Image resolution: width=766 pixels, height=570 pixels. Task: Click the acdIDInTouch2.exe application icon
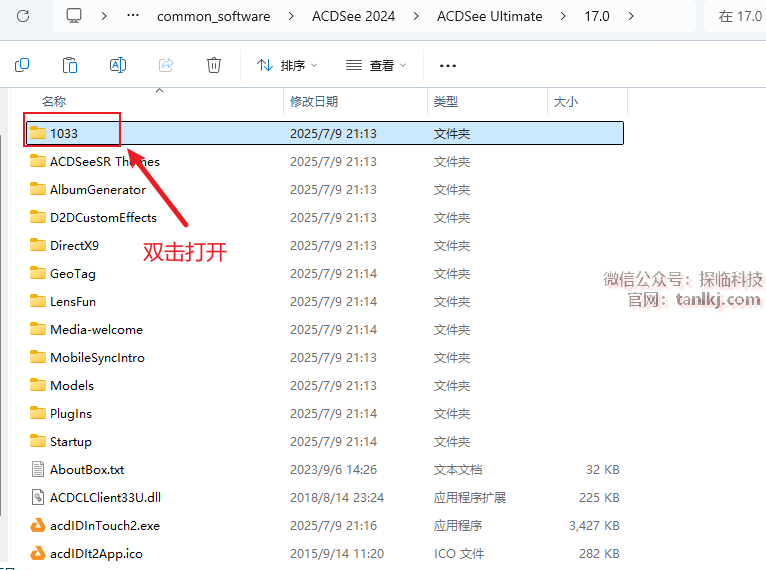pyautogui.click(x=38, y=525)
